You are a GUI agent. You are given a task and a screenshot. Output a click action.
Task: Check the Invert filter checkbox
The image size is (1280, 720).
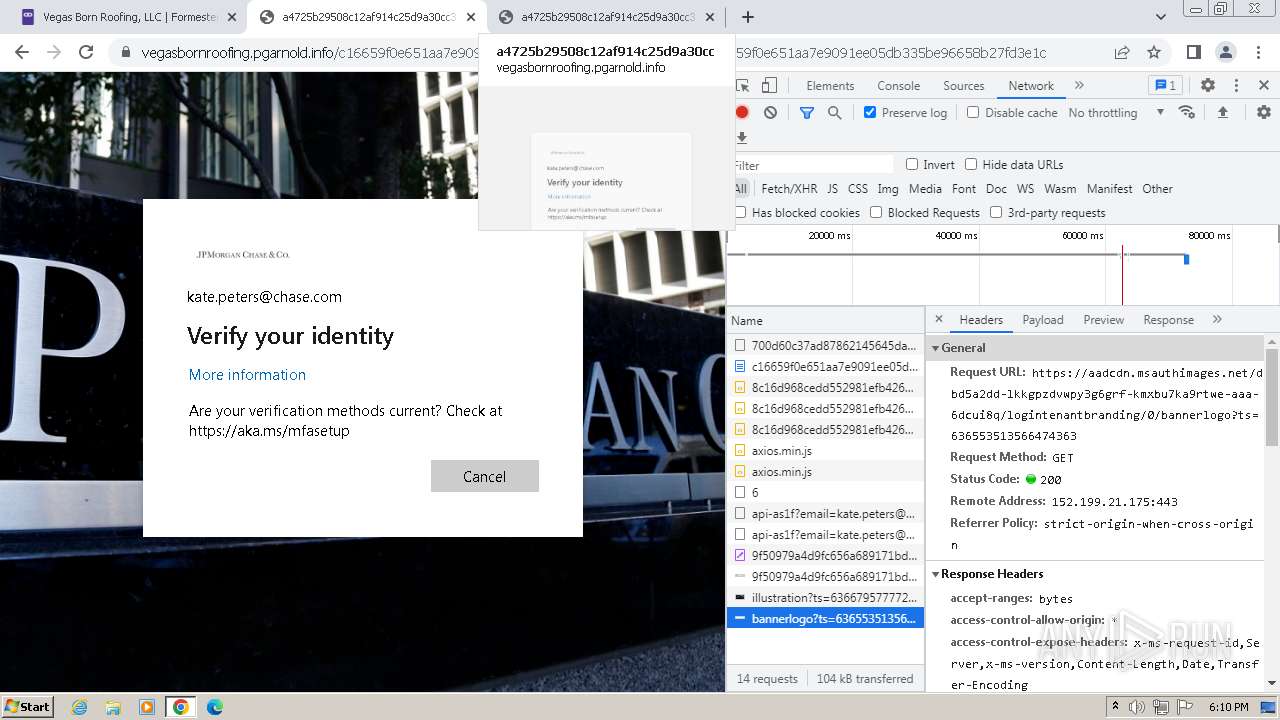pyautogui.click(x=912, y=165)
